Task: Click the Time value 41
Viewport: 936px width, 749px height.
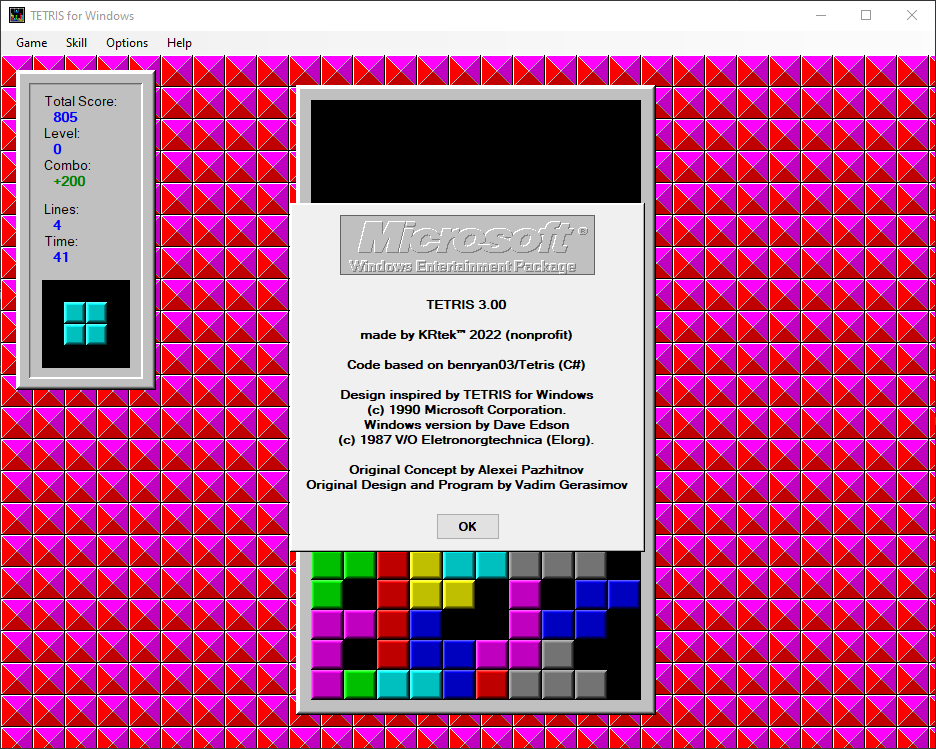Action: tap(61, 257)
